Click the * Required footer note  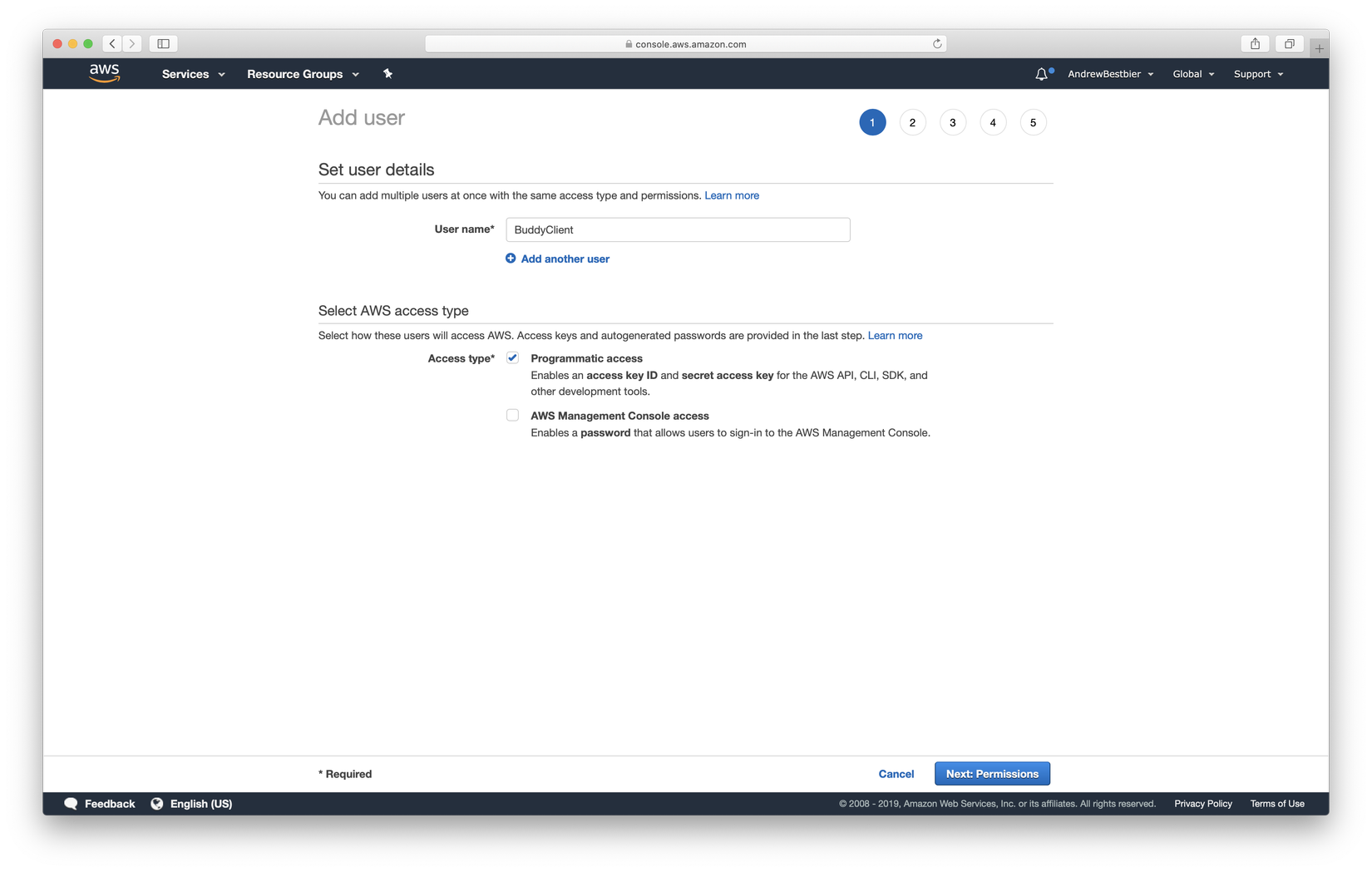pyautogui.click(x=345, y=774)
